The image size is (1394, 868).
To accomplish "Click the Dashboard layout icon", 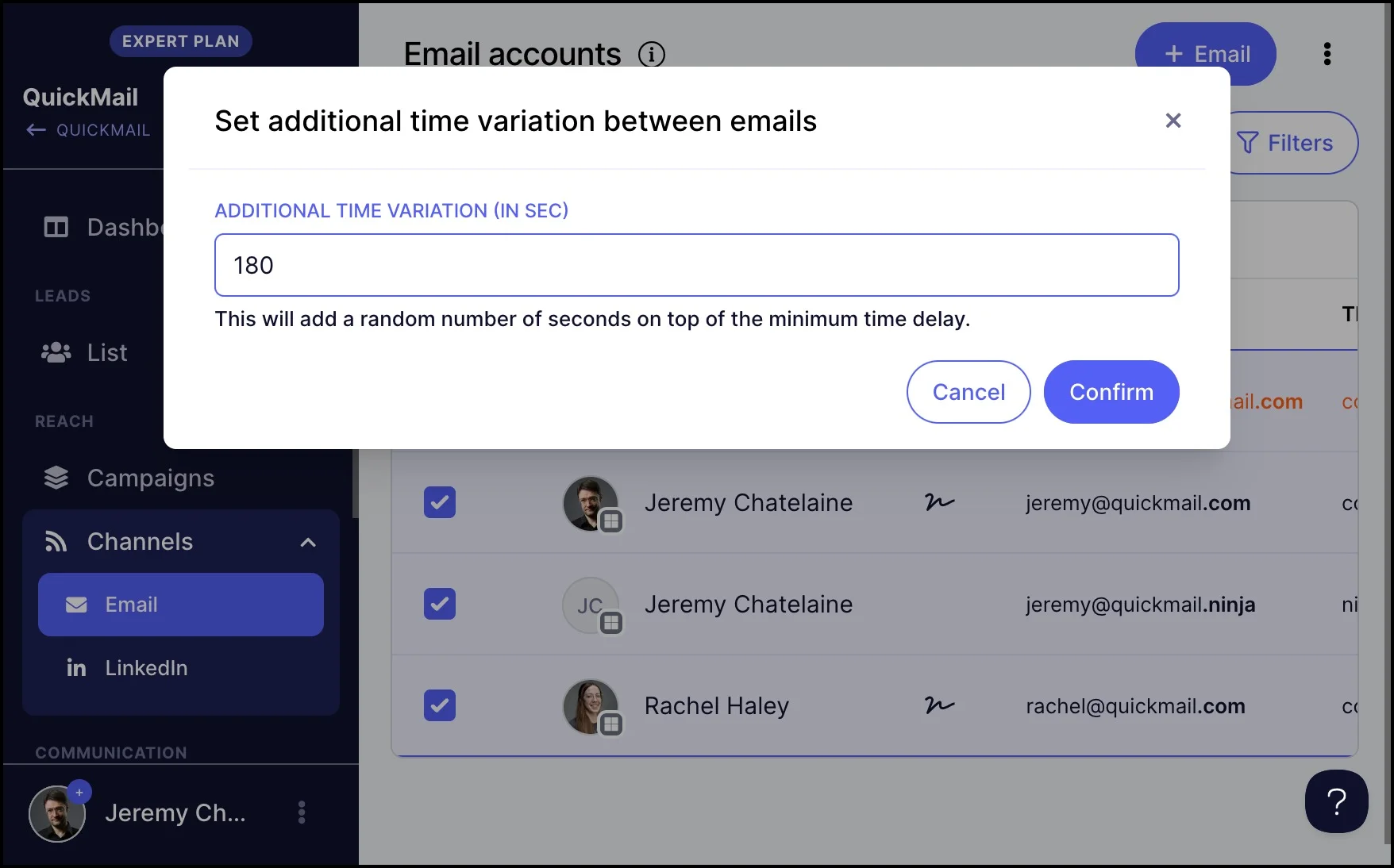I will pos(56,228).
